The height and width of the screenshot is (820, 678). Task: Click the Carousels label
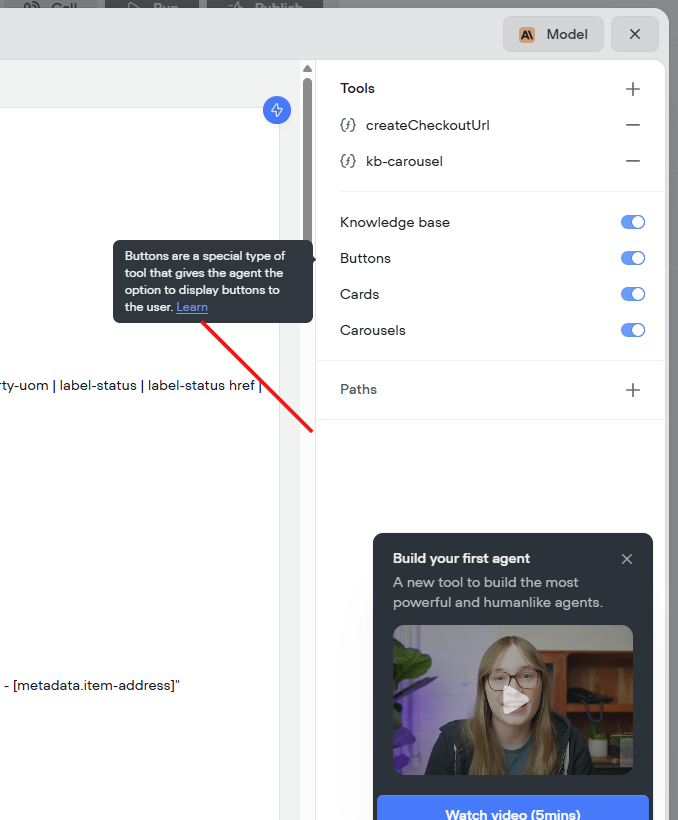tap(372, 331)
